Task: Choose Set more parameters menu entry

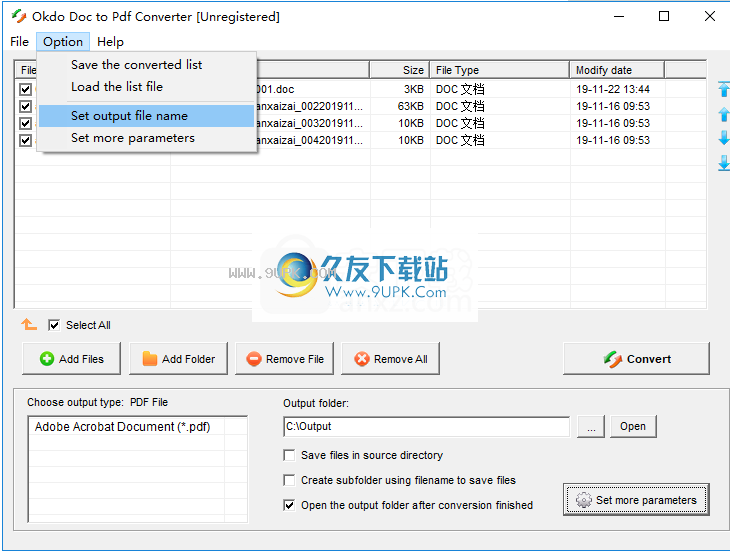Action: tap(147, 138)
